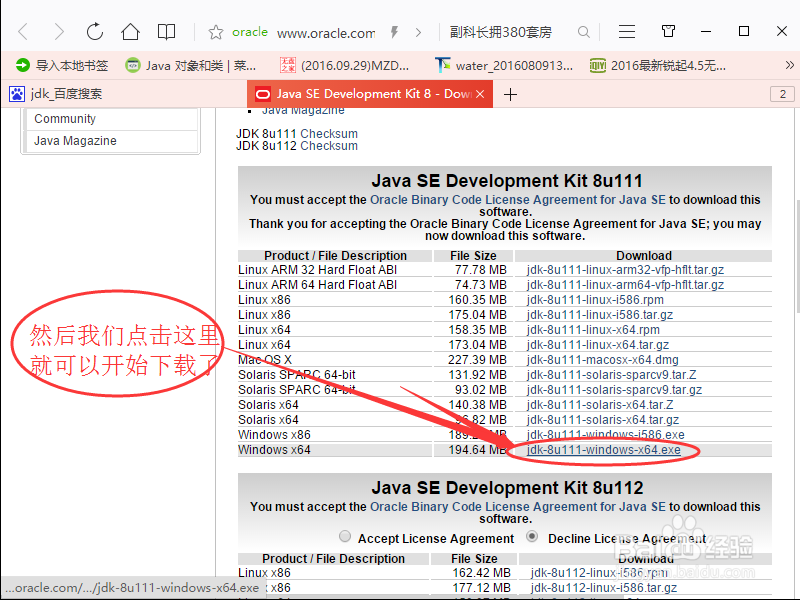Open Java Magazine in left sidebar

tap(75, 141)
